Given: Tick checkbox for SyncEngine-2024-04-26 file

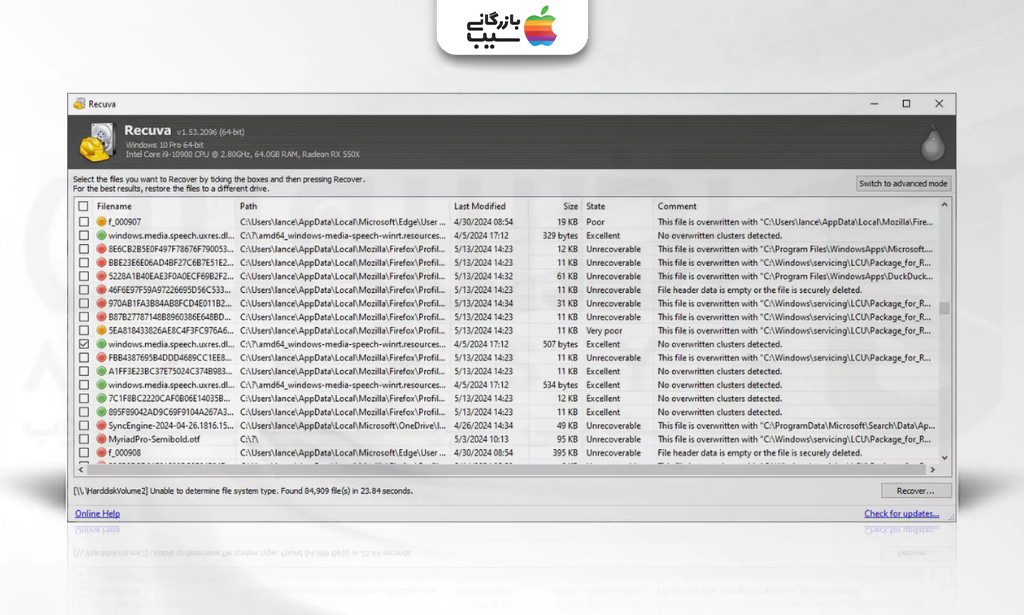Looking at the screenshot, I should click(x=84, y=426).
